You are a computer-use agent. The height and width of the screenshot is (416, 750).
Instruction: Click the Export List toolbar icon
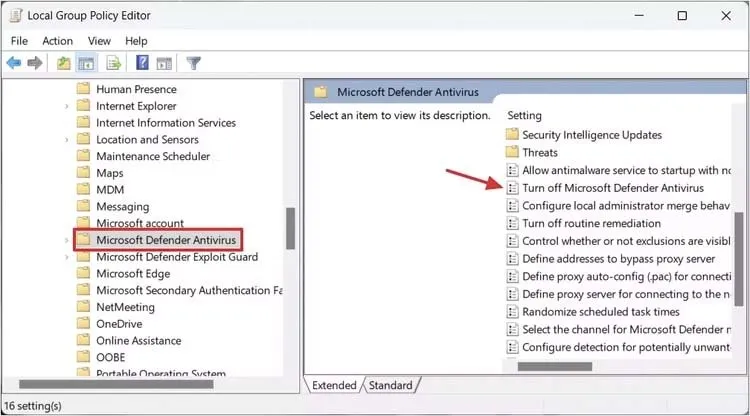114,63
